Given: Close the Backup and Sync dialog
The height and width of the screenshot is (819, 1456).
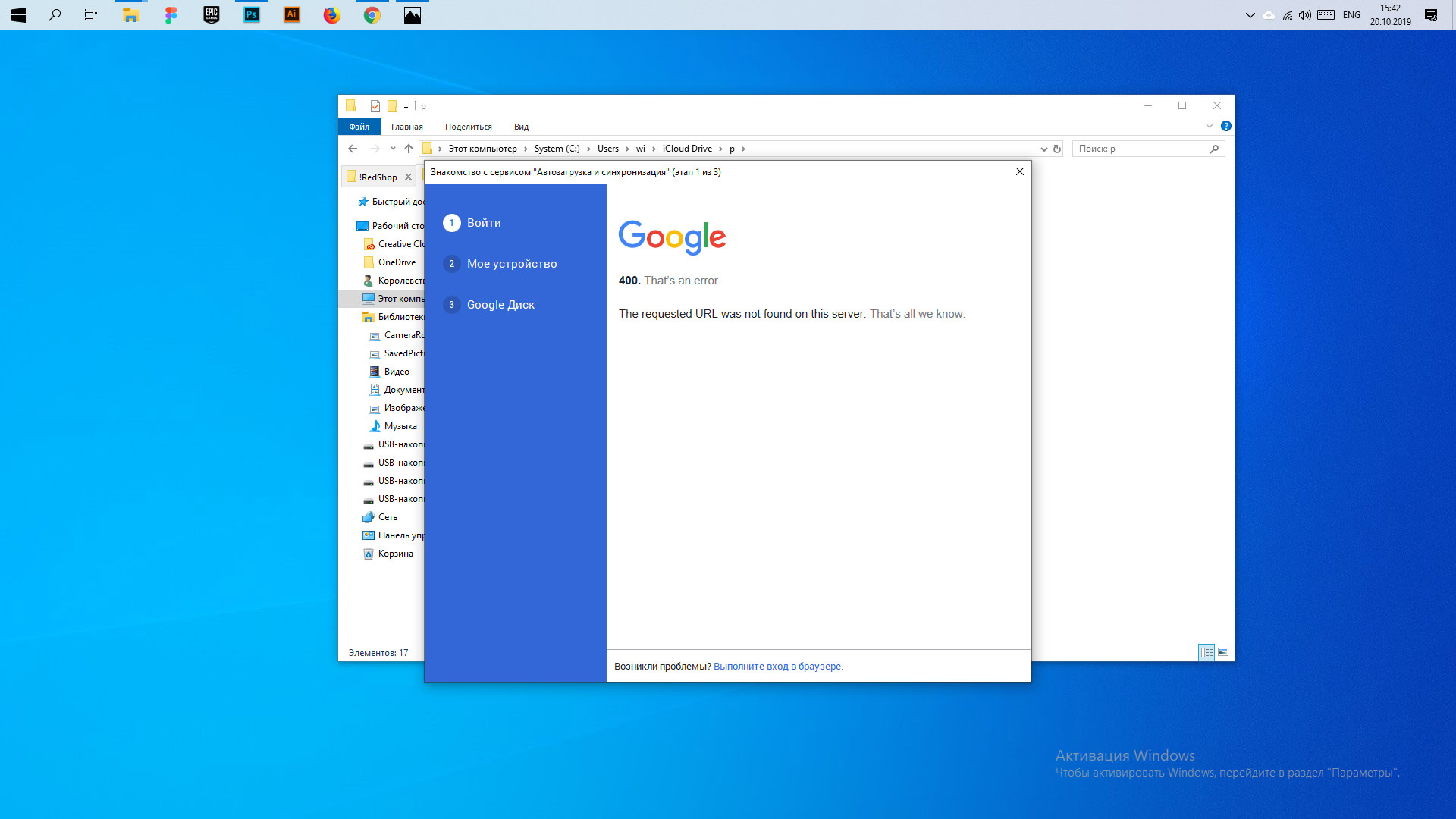Looking at the screenshot, I should pos(1020,171).
